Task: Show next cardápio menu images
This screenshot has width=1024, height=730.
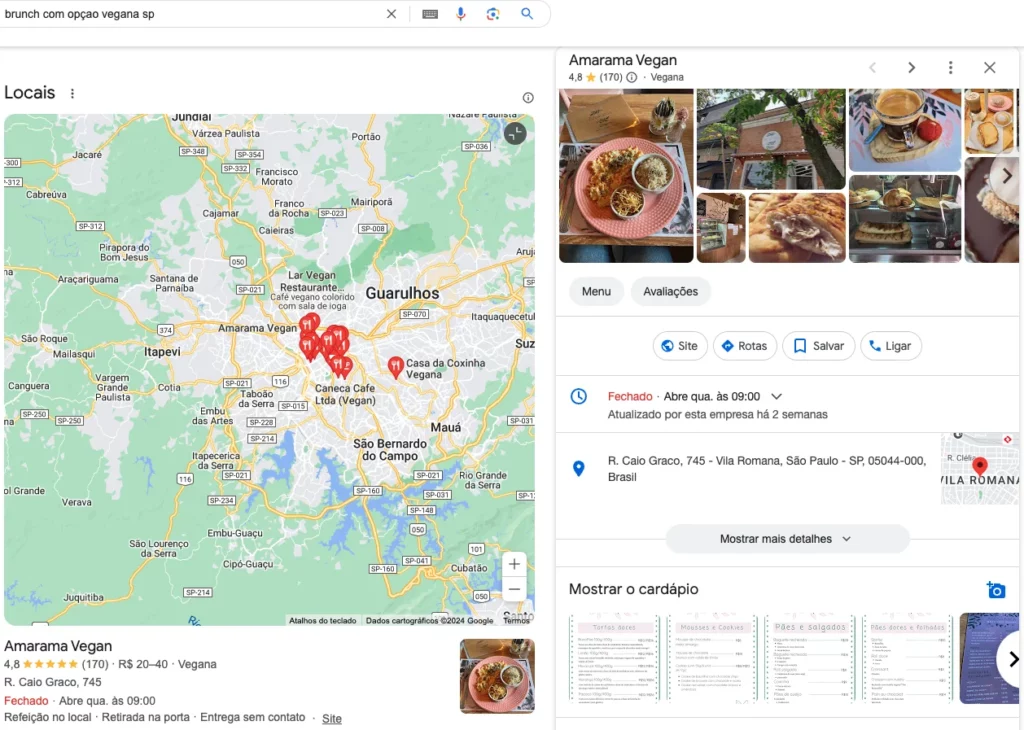Action: click(x=1012, y=659)
